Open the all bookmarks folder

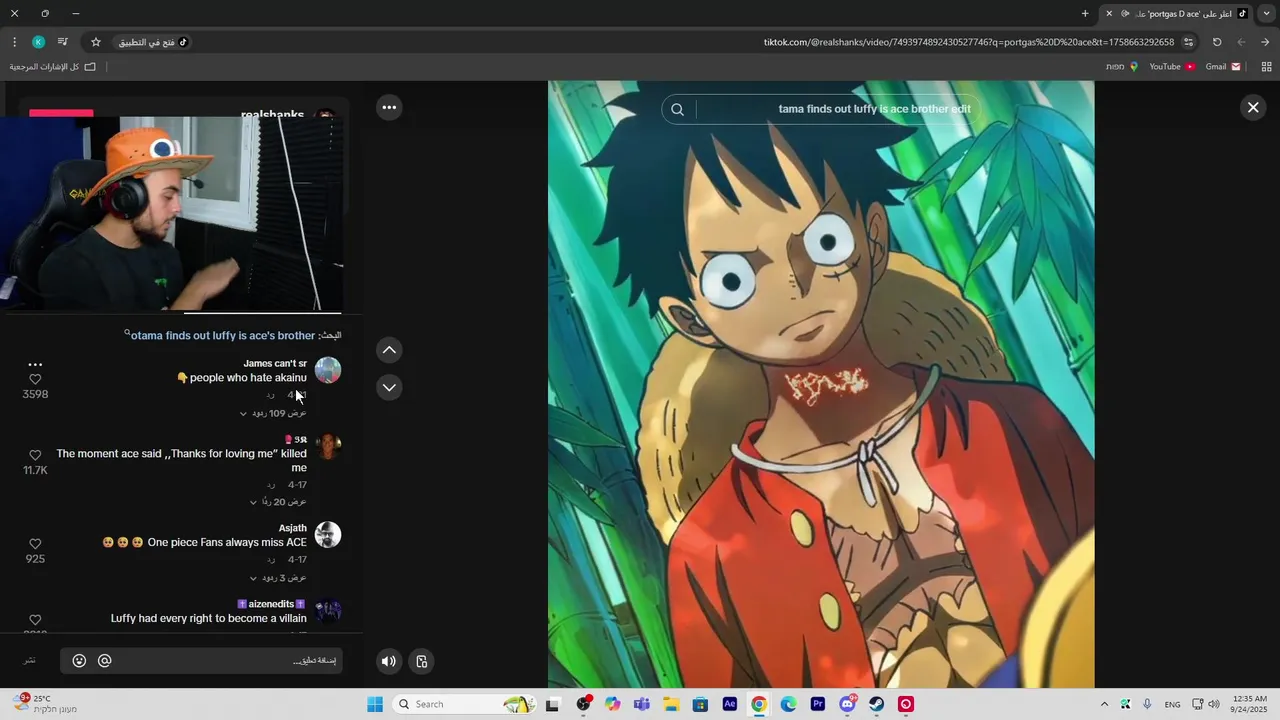53,67
